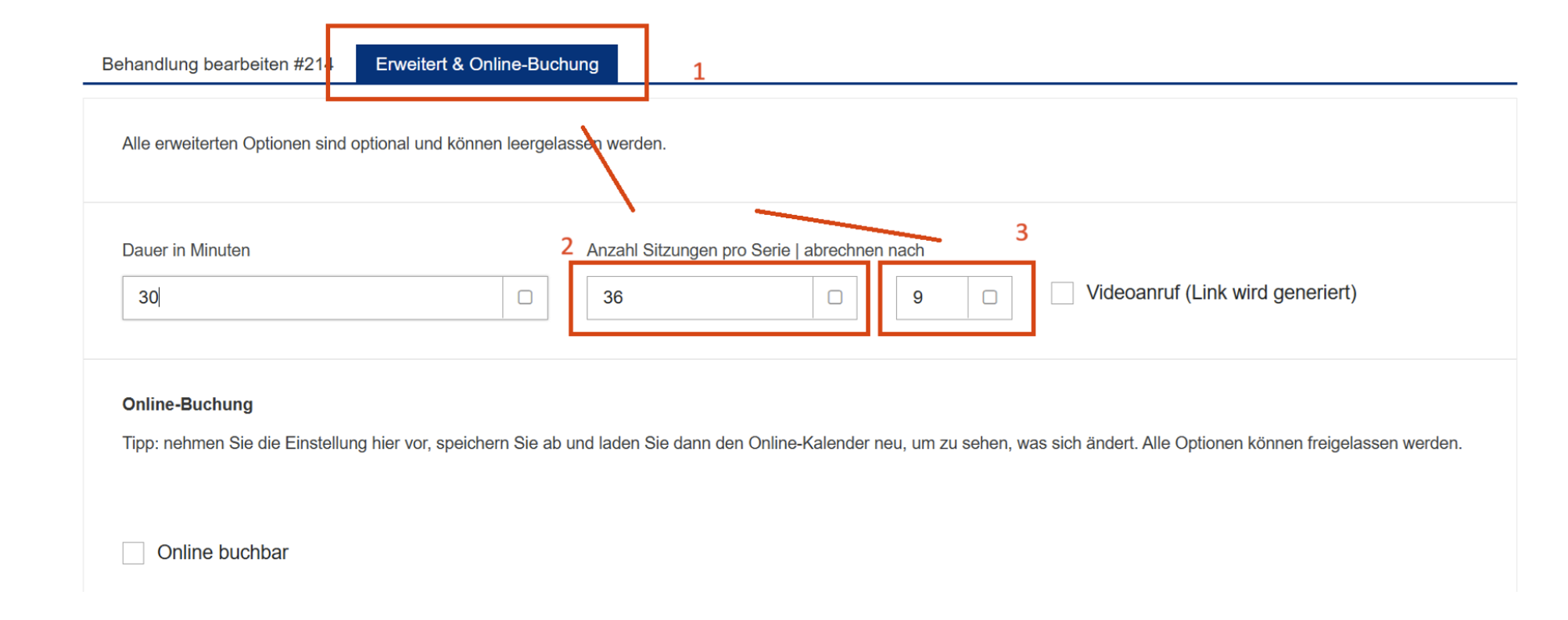
Task: Switch to Erweitert & Online-Buchung tab
Action: click(486, 64)
